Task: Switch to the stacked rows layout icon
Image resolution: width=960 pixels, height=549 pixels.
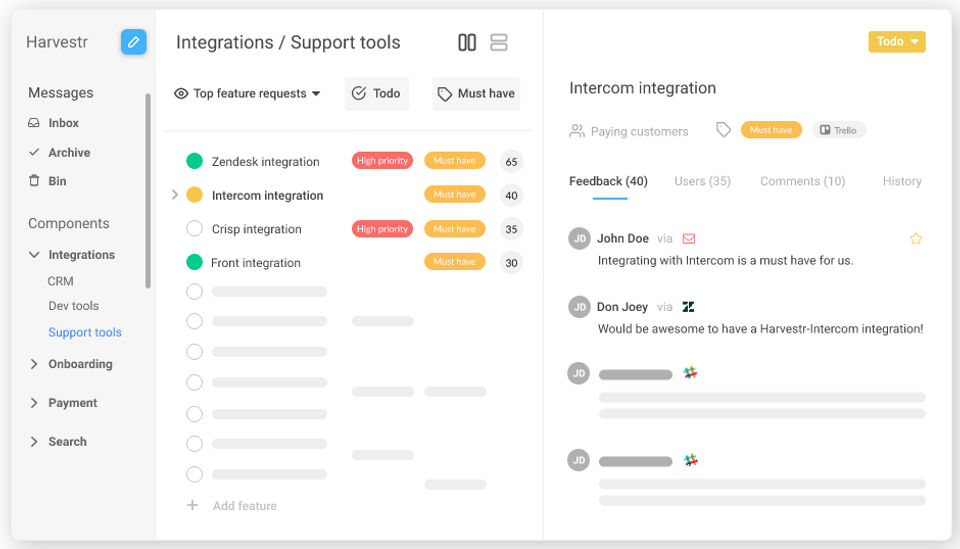Action: 499,42
